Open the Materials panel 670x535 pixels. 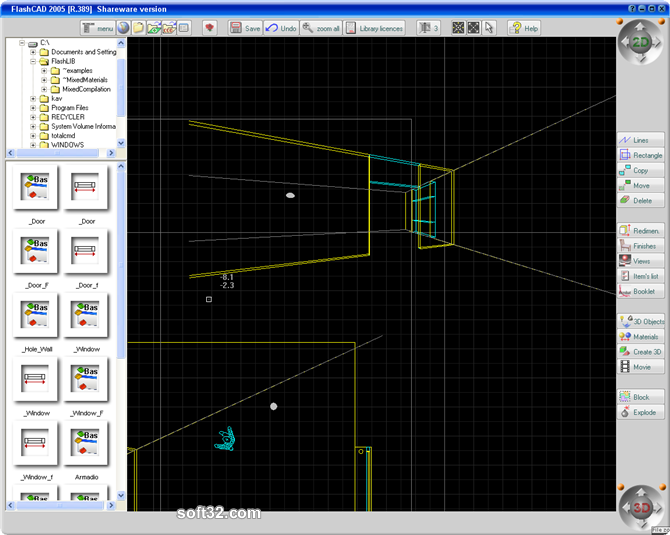coord(641,337)
